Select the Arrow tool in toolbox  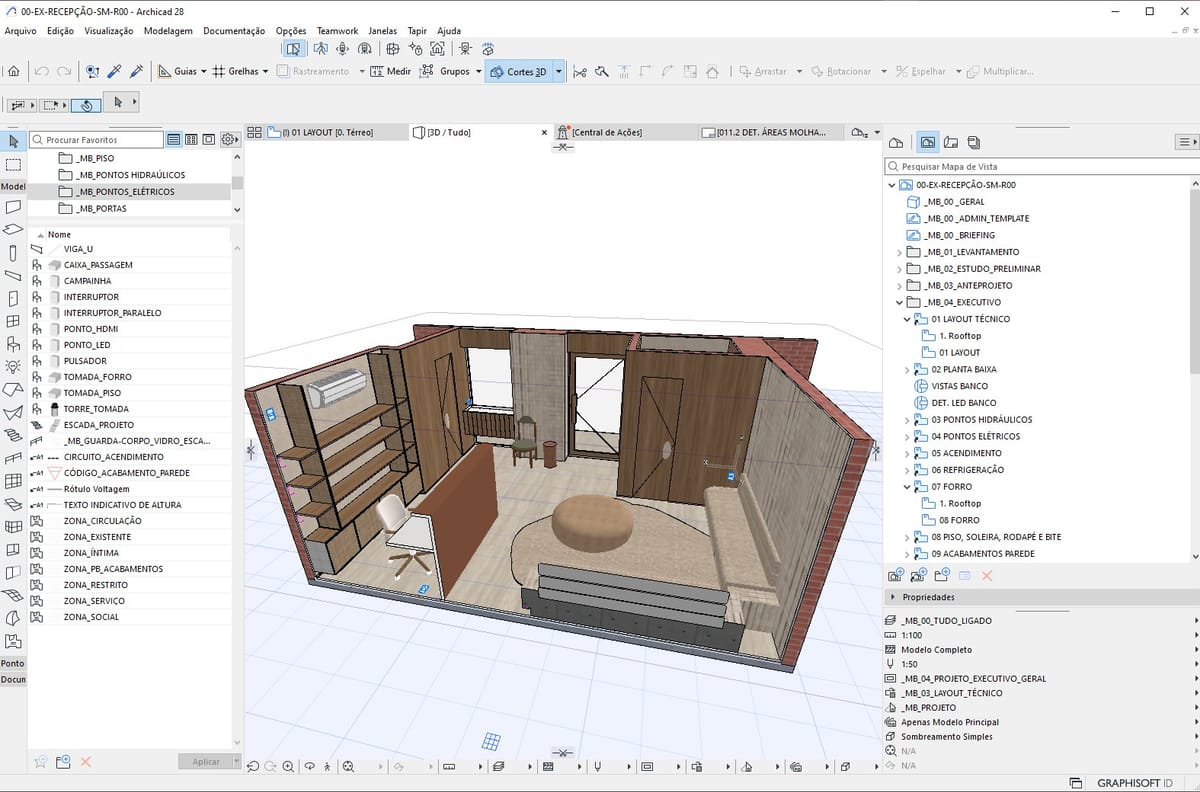(x=13, y=141)
